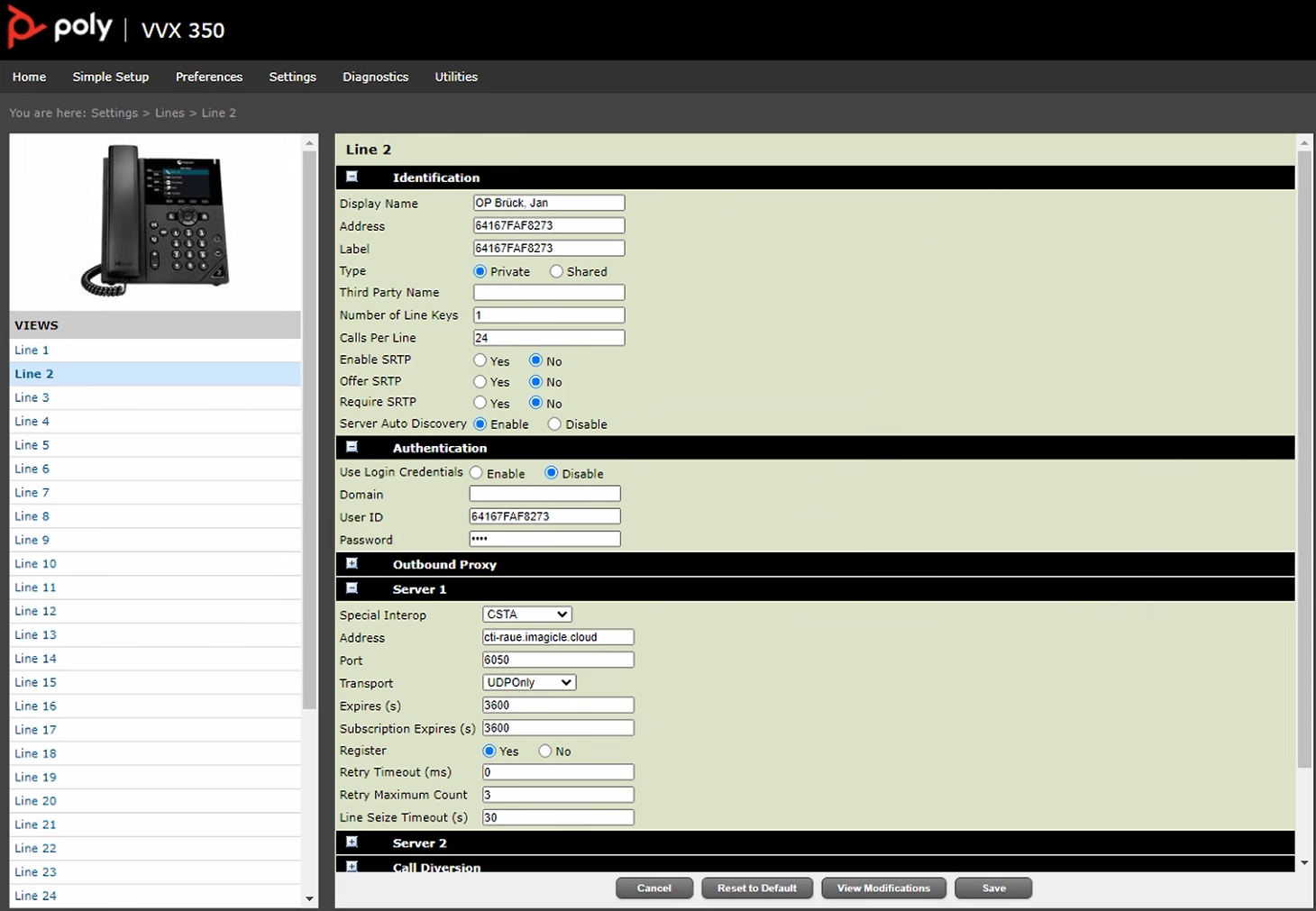Image resolution: width=1316 pixels, height=911 pixels.
Task: Open the Transport dropdown
Action: (529, 682)
